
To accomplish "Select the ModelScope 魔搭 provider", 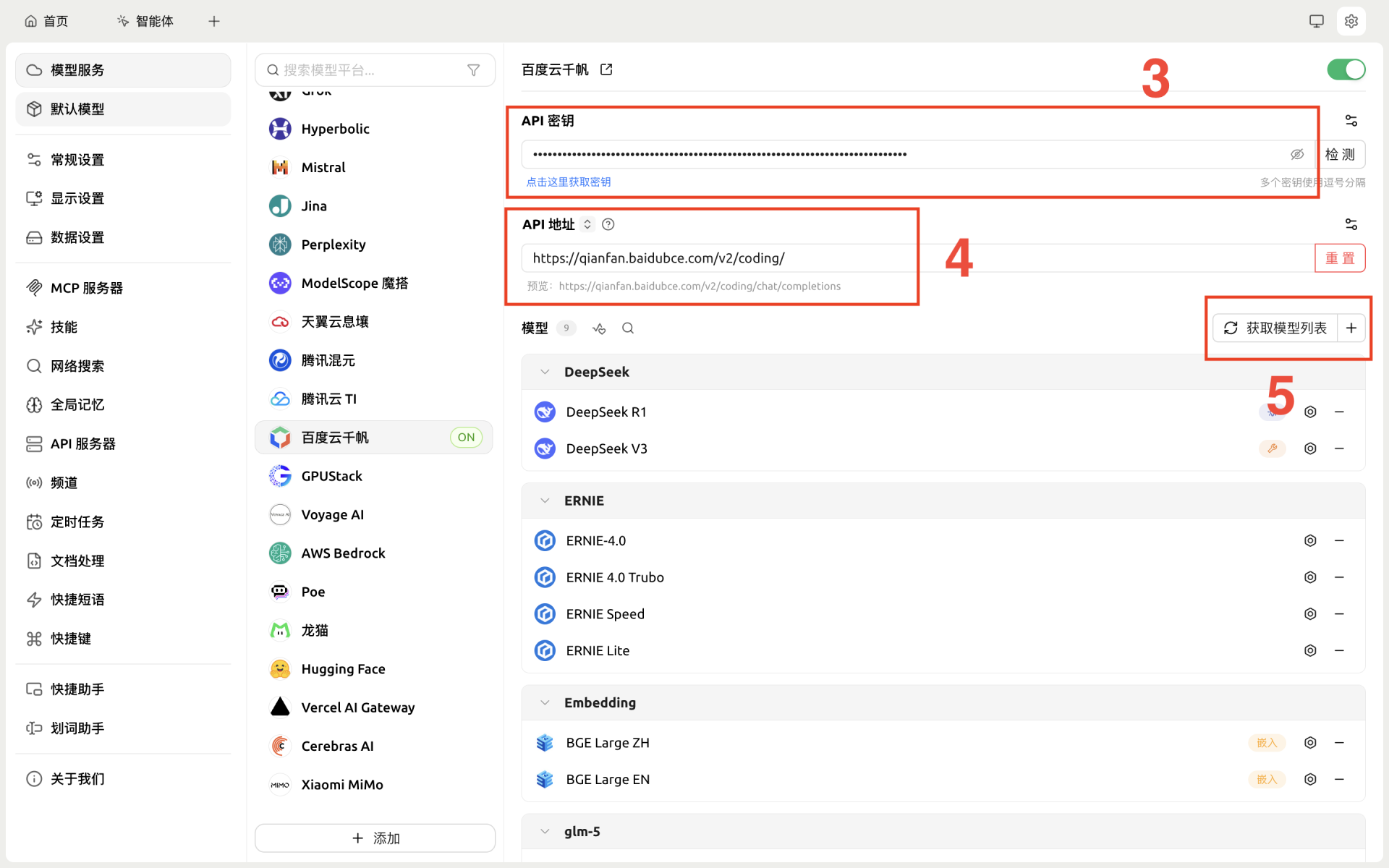I will (x=374, y=284).
